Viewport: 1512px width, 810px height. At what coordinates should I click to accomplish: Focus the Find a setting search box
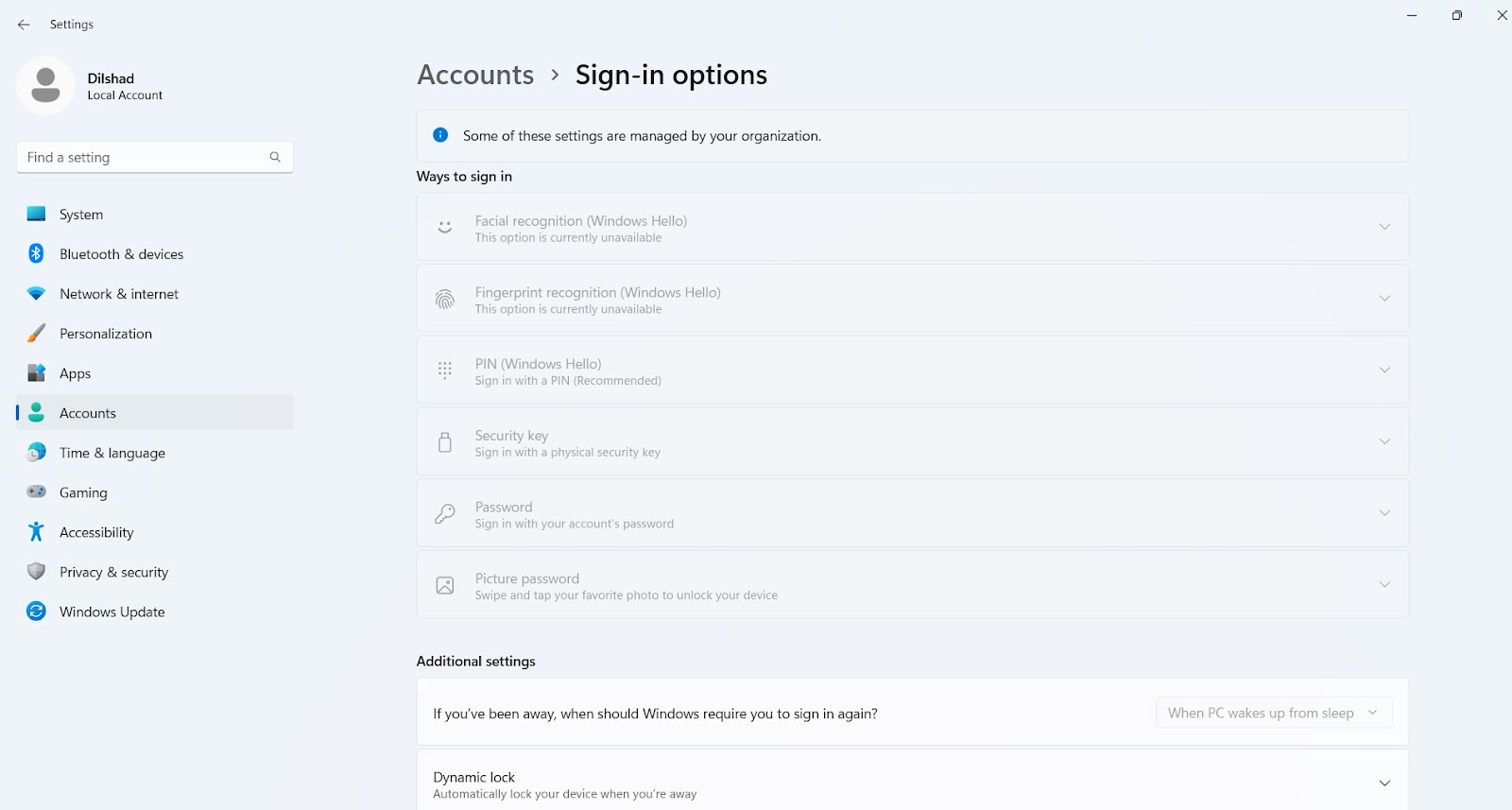coord(142,157)
